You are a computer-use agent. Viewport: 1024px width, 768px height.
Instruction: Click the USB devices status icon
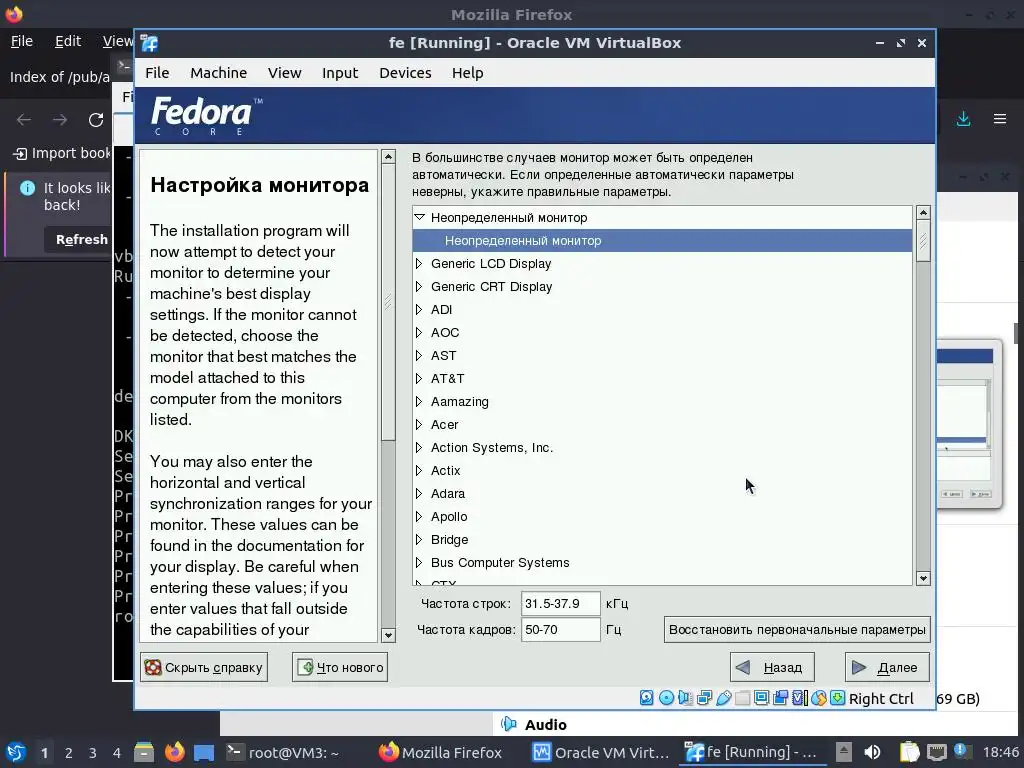724,698
